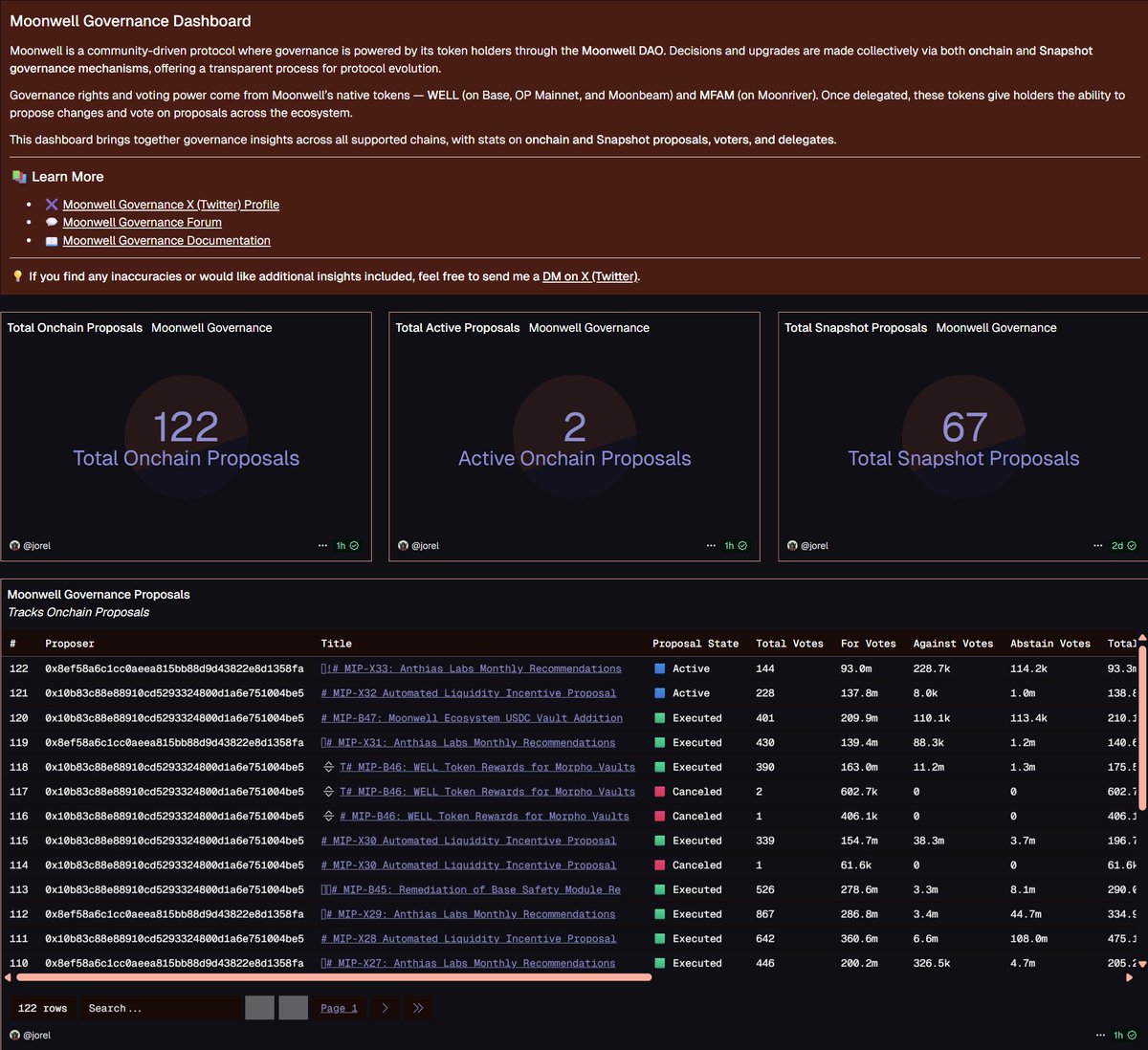Click the right arrow of the table's horizontal scrollbar
Image resolution: width=1148 pixels, height=1050 pixels.
[1129, 977]
